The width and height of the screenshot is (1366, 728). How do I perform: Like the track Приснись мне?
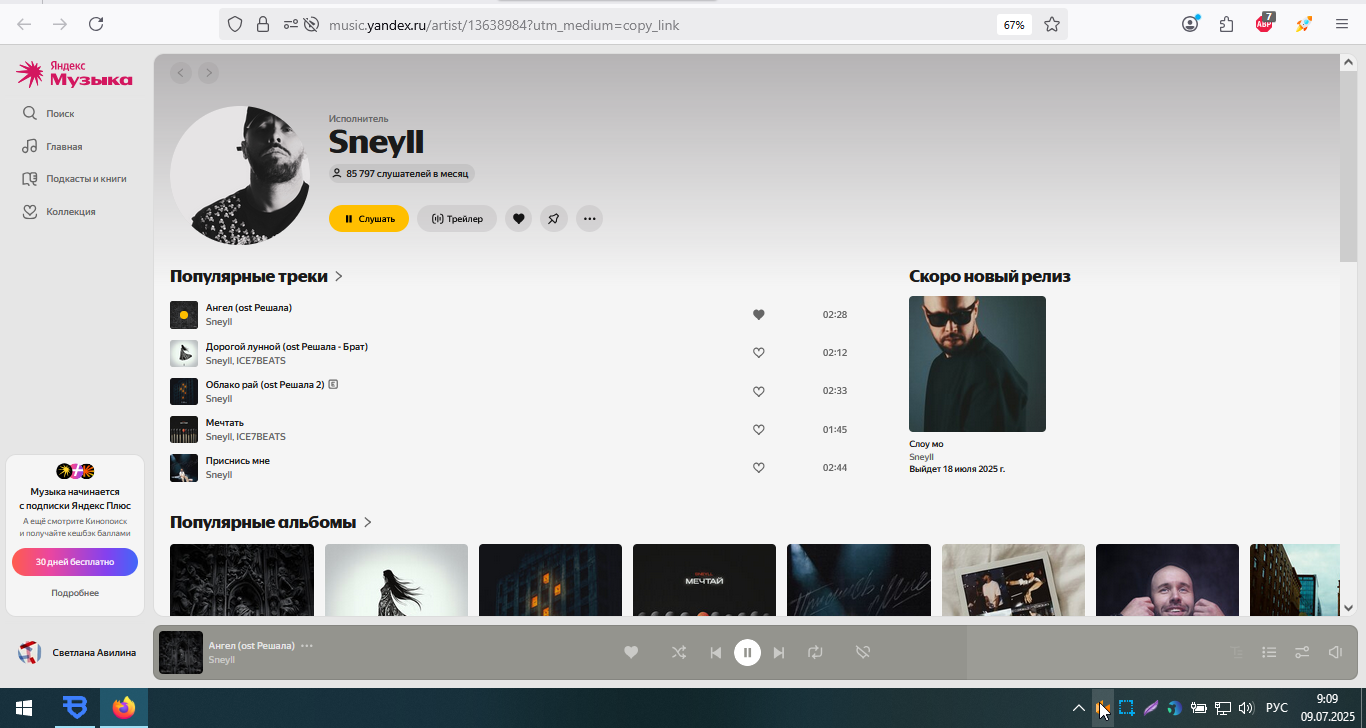[758, 468]
